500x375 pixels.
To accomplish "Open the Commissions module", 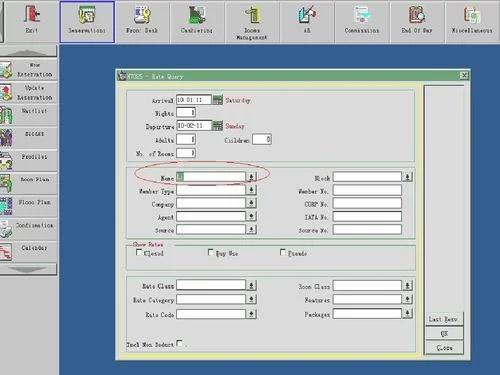I will coord(362,22).
